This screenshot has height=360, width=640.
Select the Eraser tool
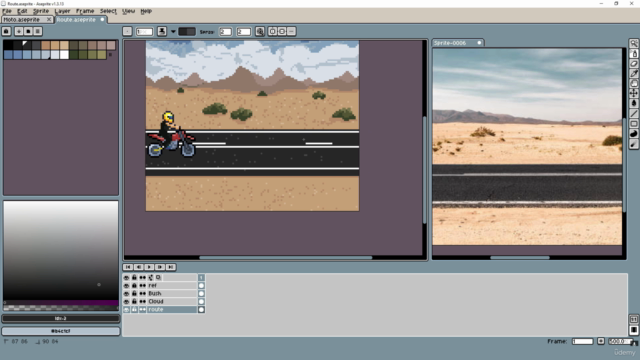point(633,64)
